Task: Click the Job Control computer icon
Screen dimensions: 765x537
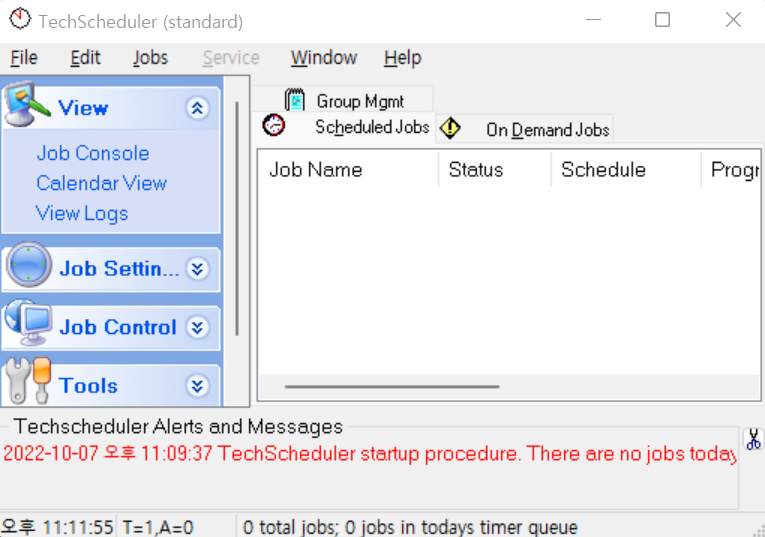Action: coord(29,322)
